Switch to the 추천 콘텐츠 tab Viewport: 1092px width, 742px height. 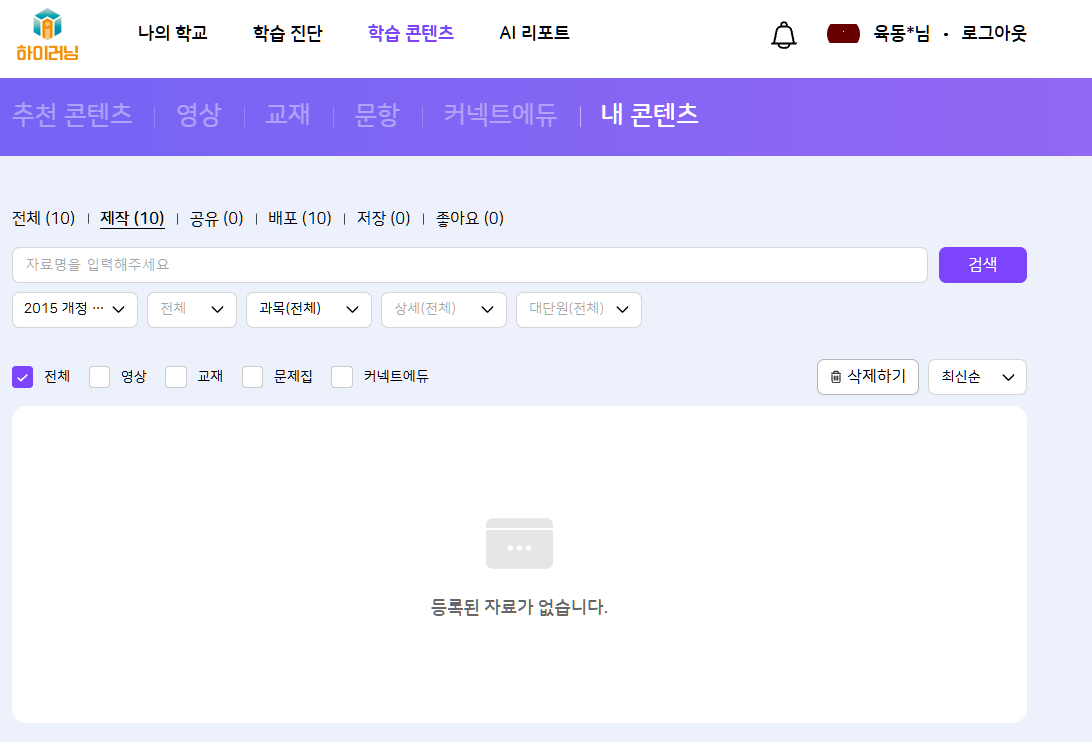point(72,115)
